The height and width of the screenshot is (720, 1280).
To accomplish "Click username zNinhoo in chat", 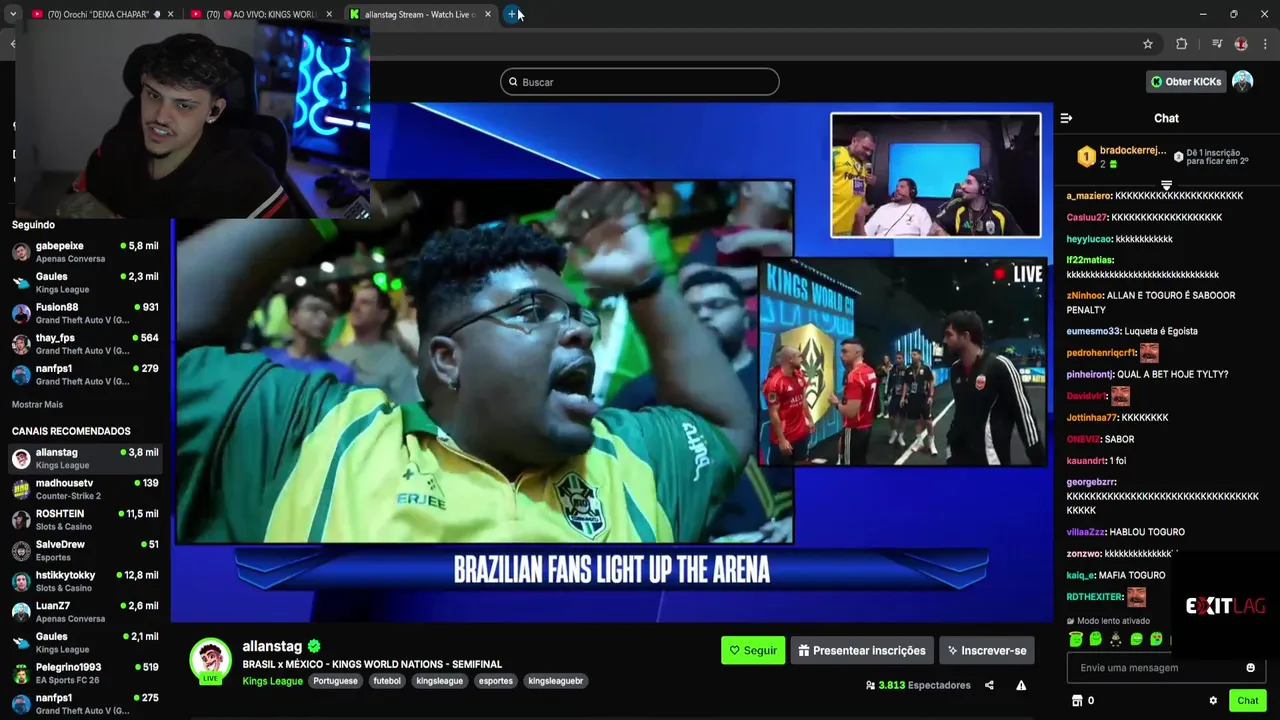I will [x=1085, y=296].
